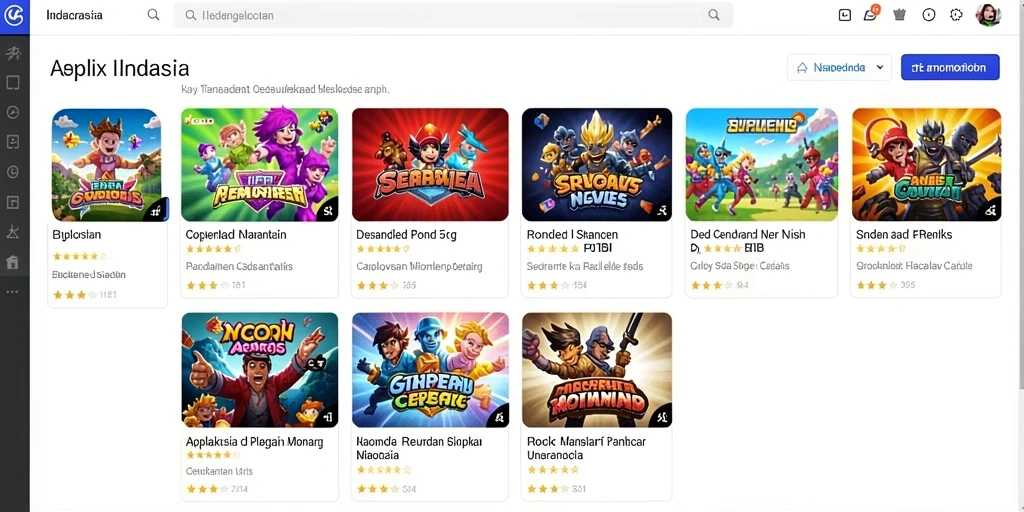1024x512 pixels.
Task: Open the user profile avatar
Action: [x=988, y=14]
